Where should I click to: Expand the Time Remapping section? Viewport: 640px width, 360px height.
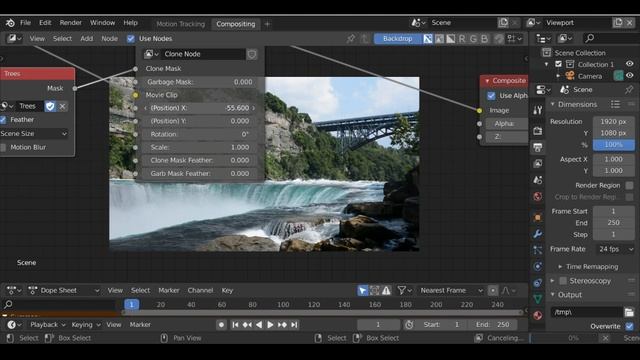click(560, 267)
